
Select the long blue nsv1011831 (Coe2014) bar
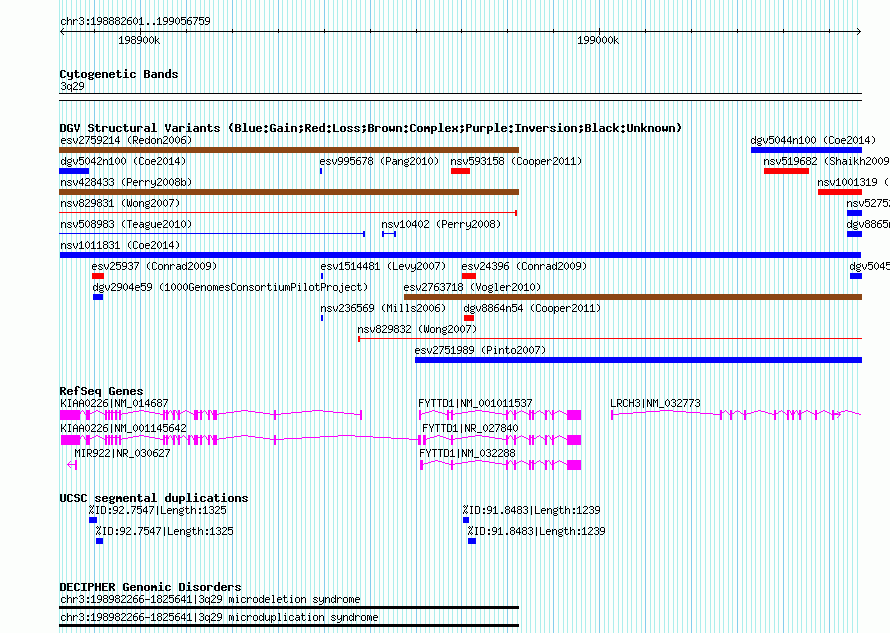[460, 255]
